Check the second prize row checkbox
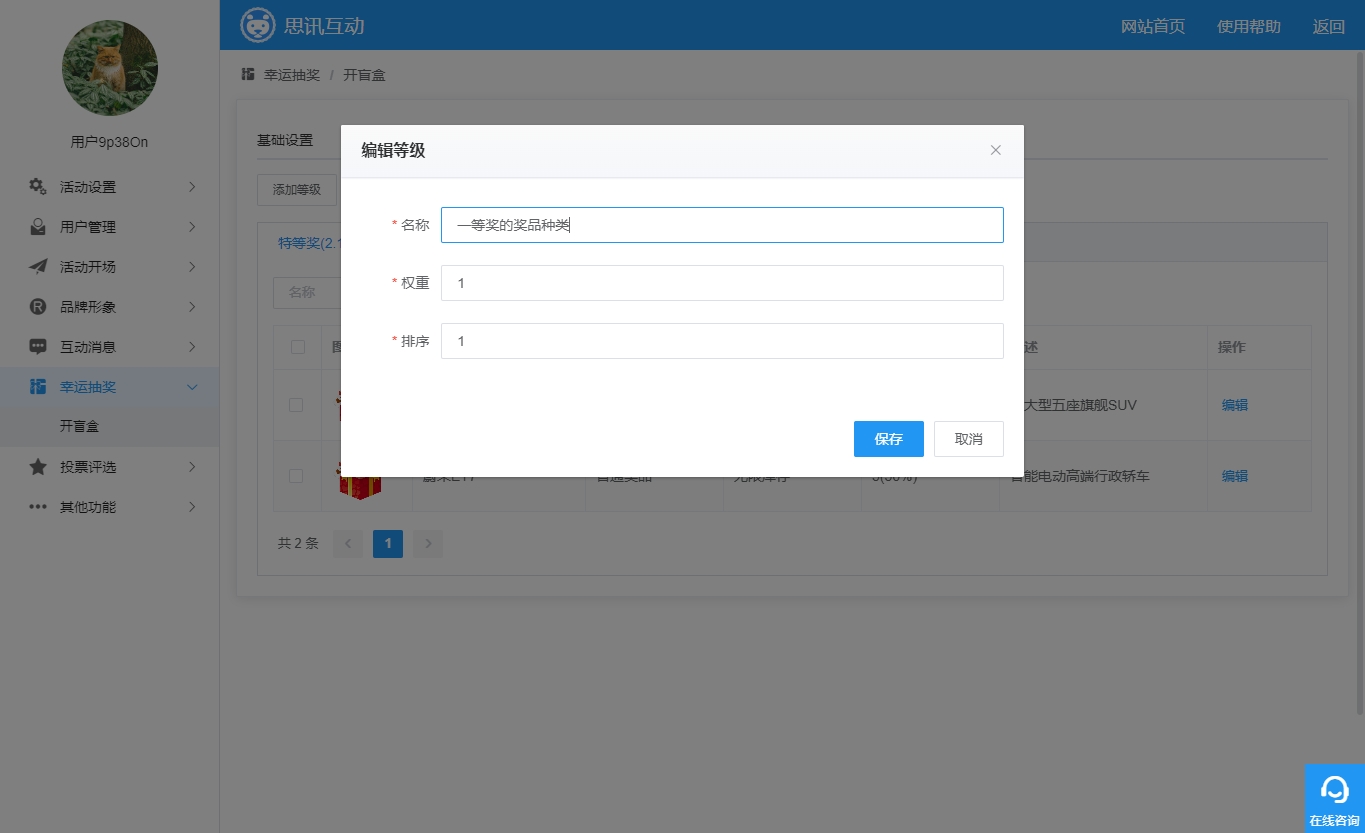1365x833 pixels. coord(296,476)
